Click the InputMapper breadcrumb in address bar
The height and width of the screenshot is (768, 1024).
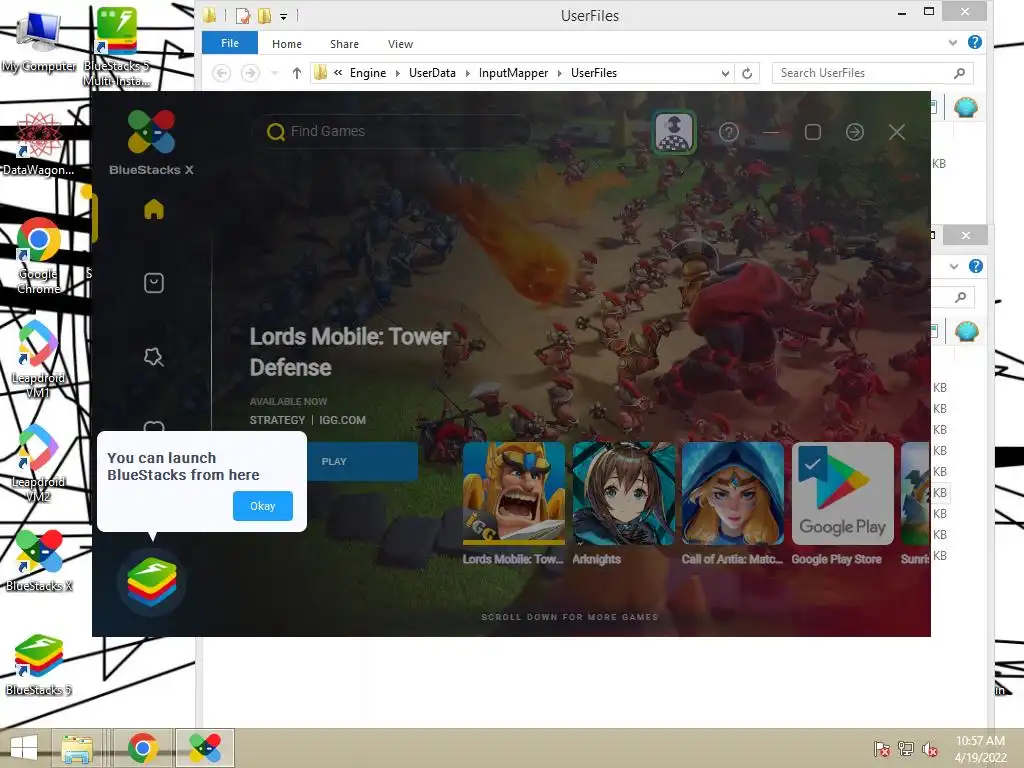(x=513, y=73)
